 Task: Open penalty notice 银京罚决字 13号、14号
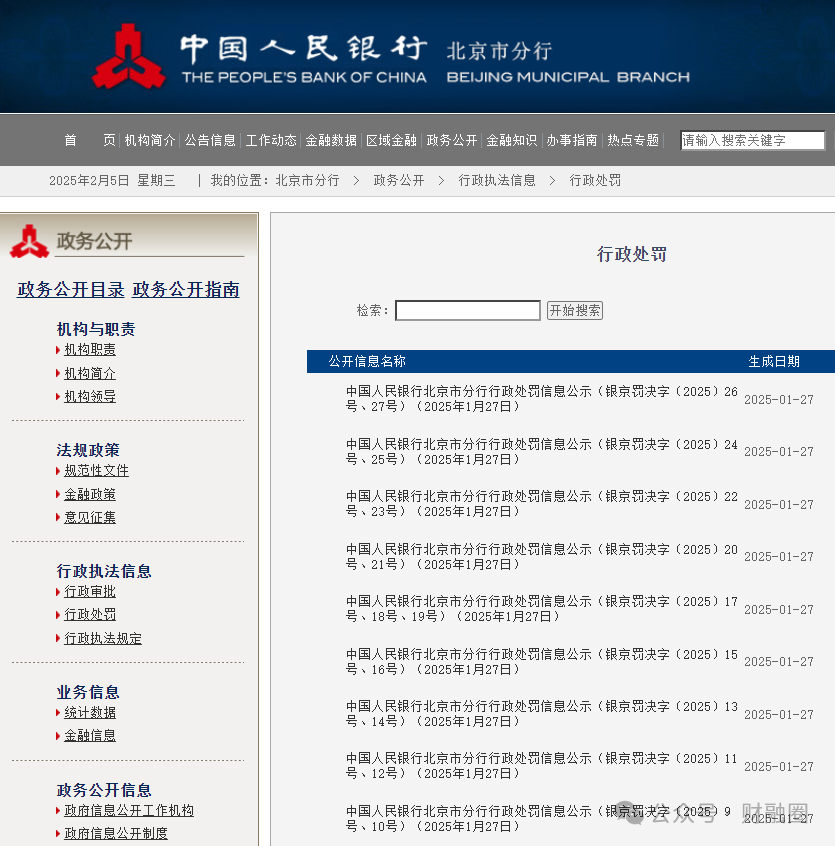point(542,713)
